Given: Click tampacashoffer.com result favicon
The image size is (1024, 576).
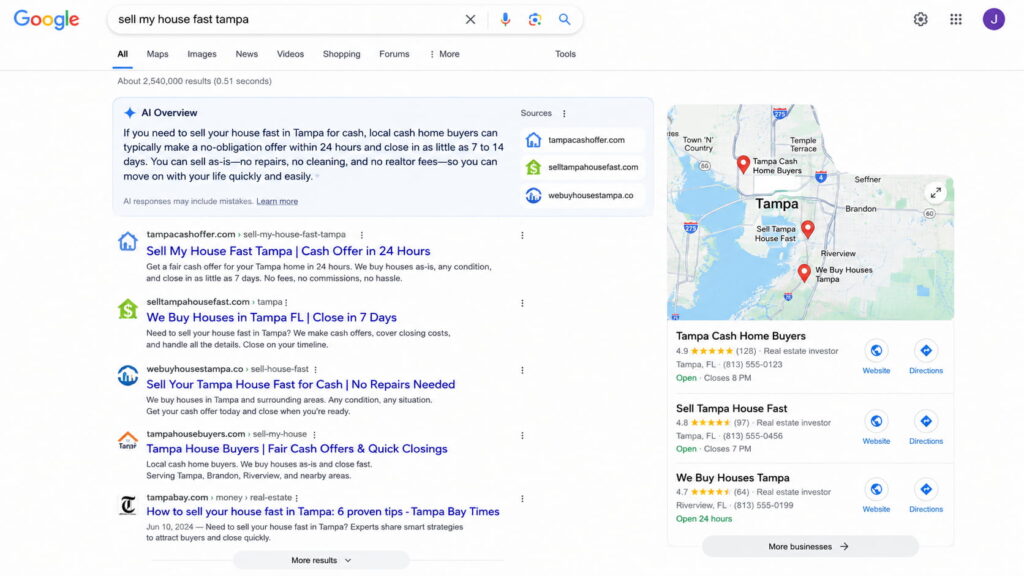Looking at the screenshot, I should pos(127,241).
